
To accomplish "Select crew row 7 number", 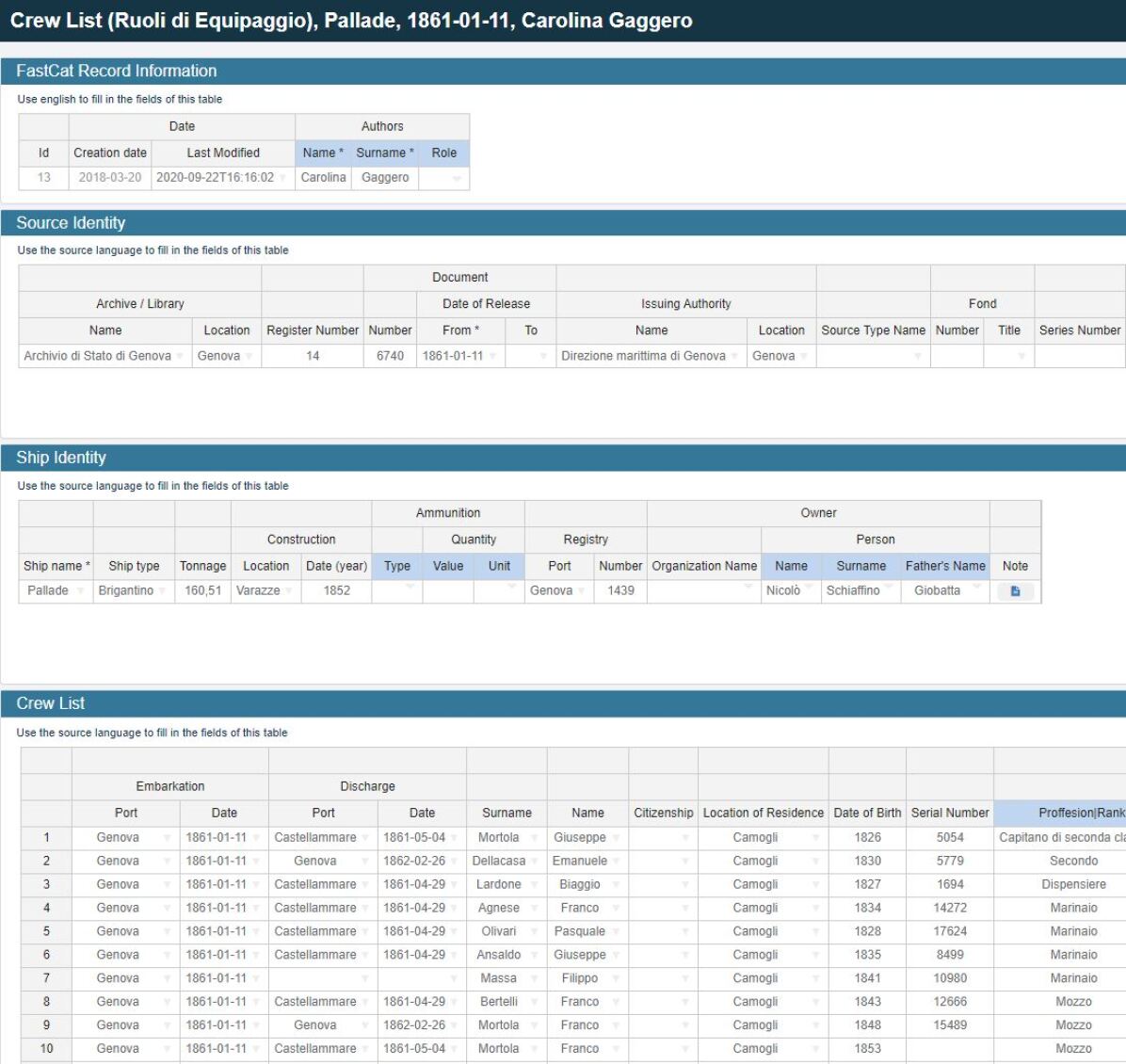I will coord(46,977).
